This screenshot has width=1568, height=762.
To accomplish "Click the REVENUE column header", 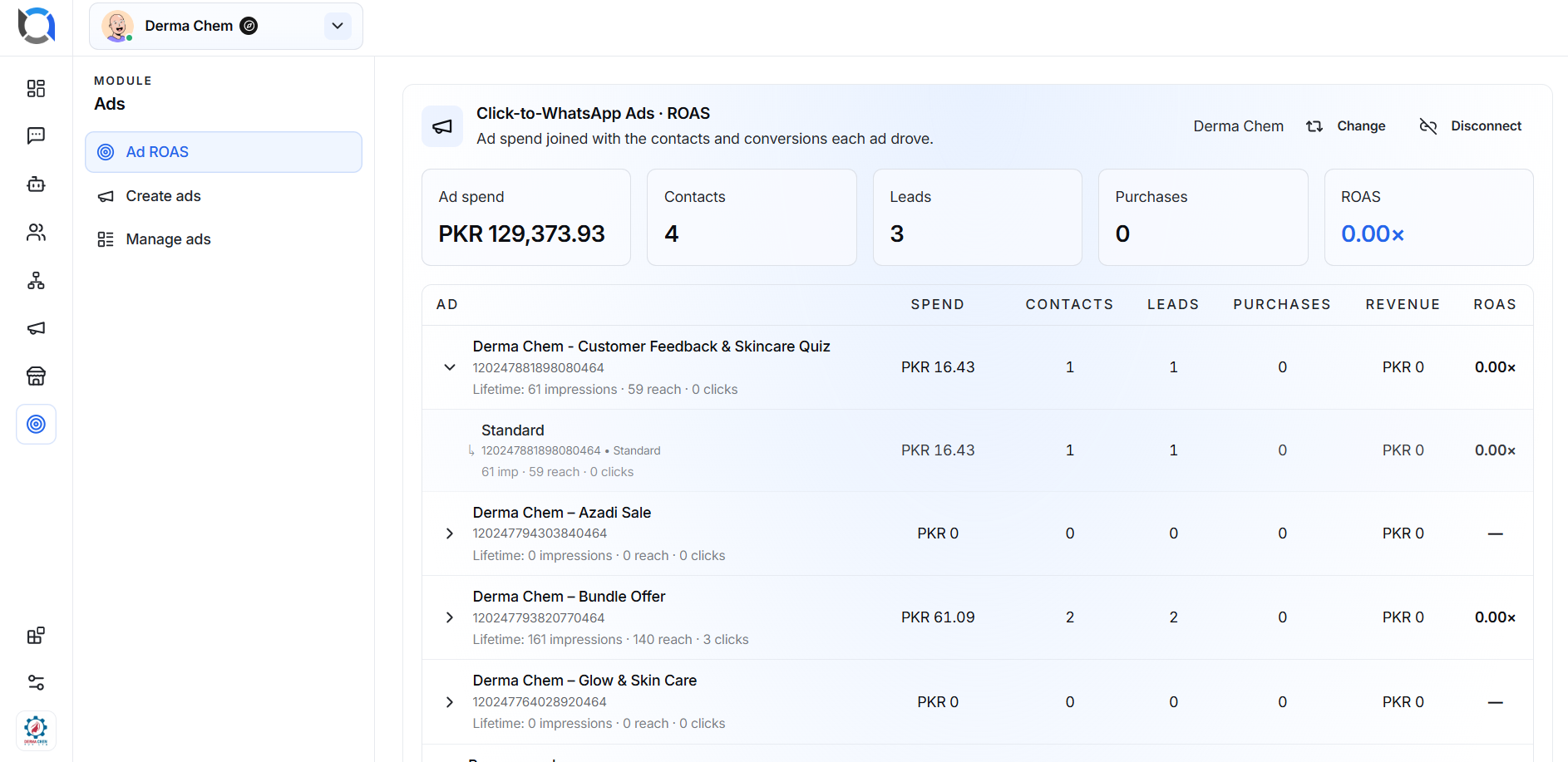I will click(x=1403, y=304).
